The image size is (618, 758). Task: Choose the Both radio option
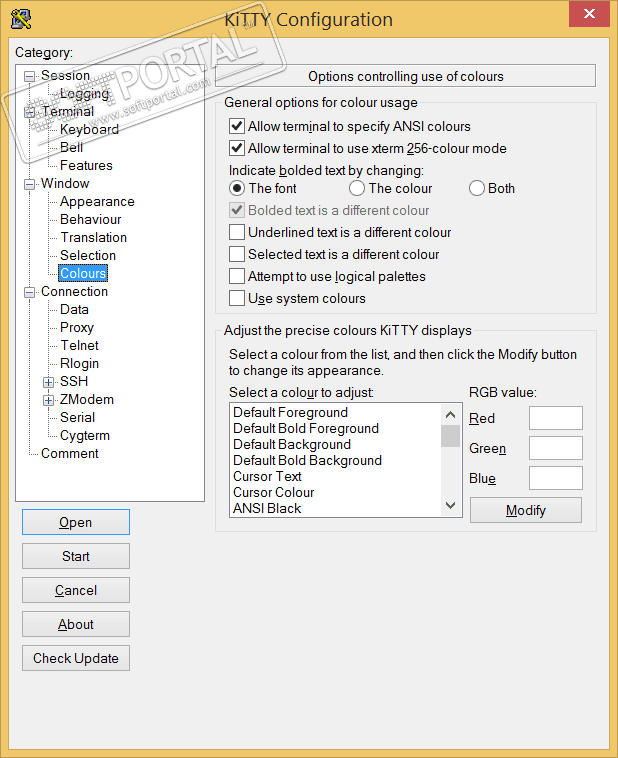(476, 188)
